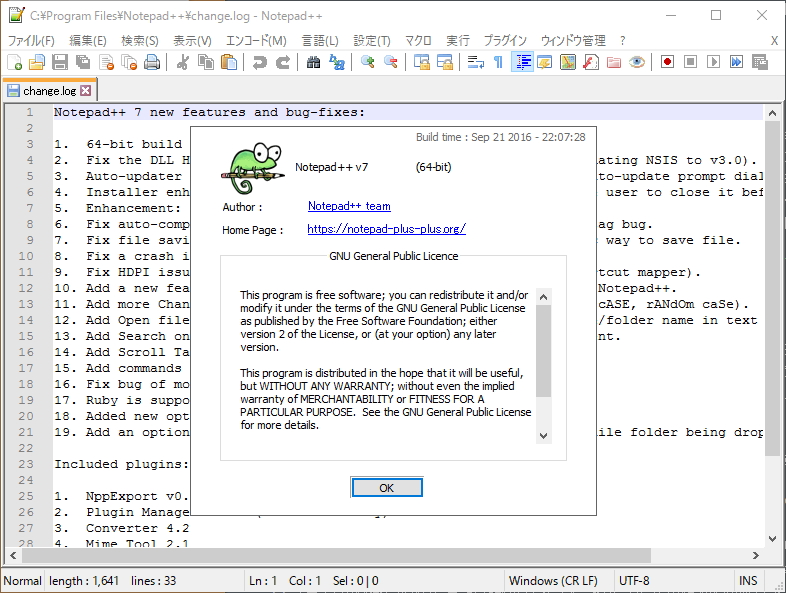Click the Normal file type status field
This screenshot has width=786, height=593.
23,581
